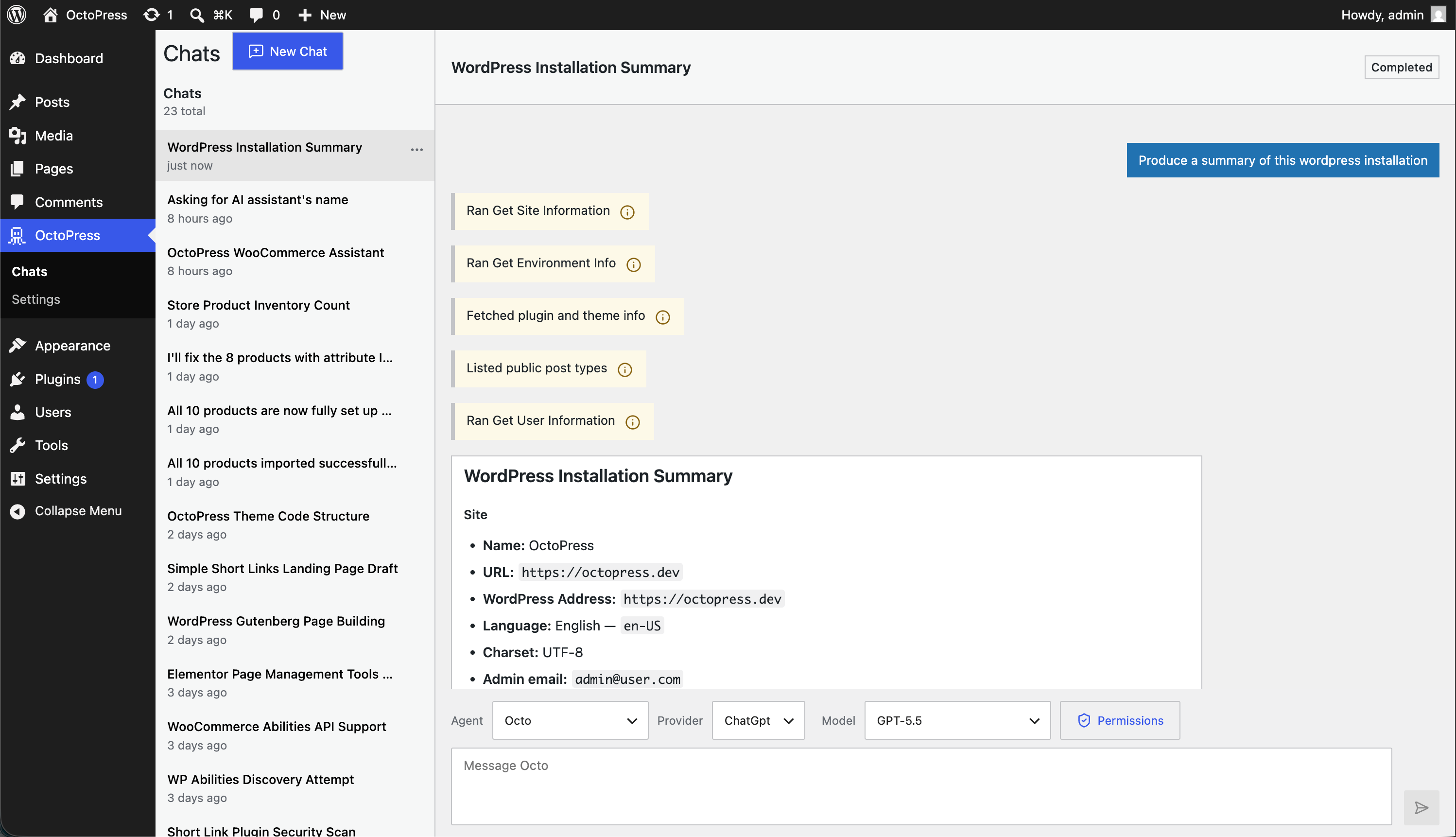Click the send message arrow button
The height and width of the screenshot is (837, 1456).
point(1421,808)
